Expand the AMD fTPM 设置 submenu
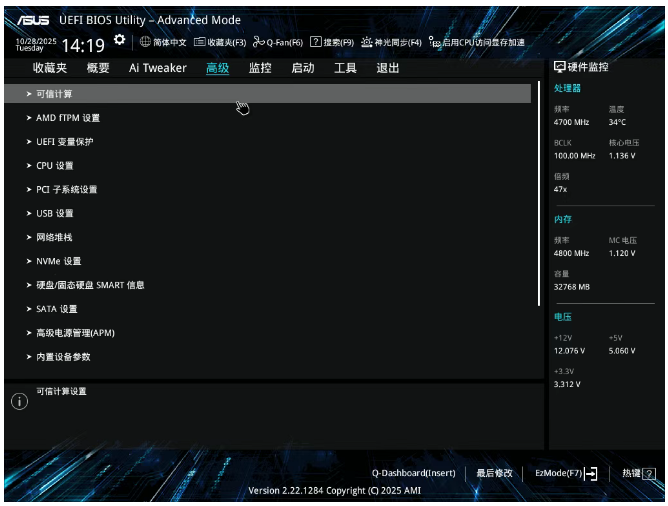 click(x=68, y=118)
